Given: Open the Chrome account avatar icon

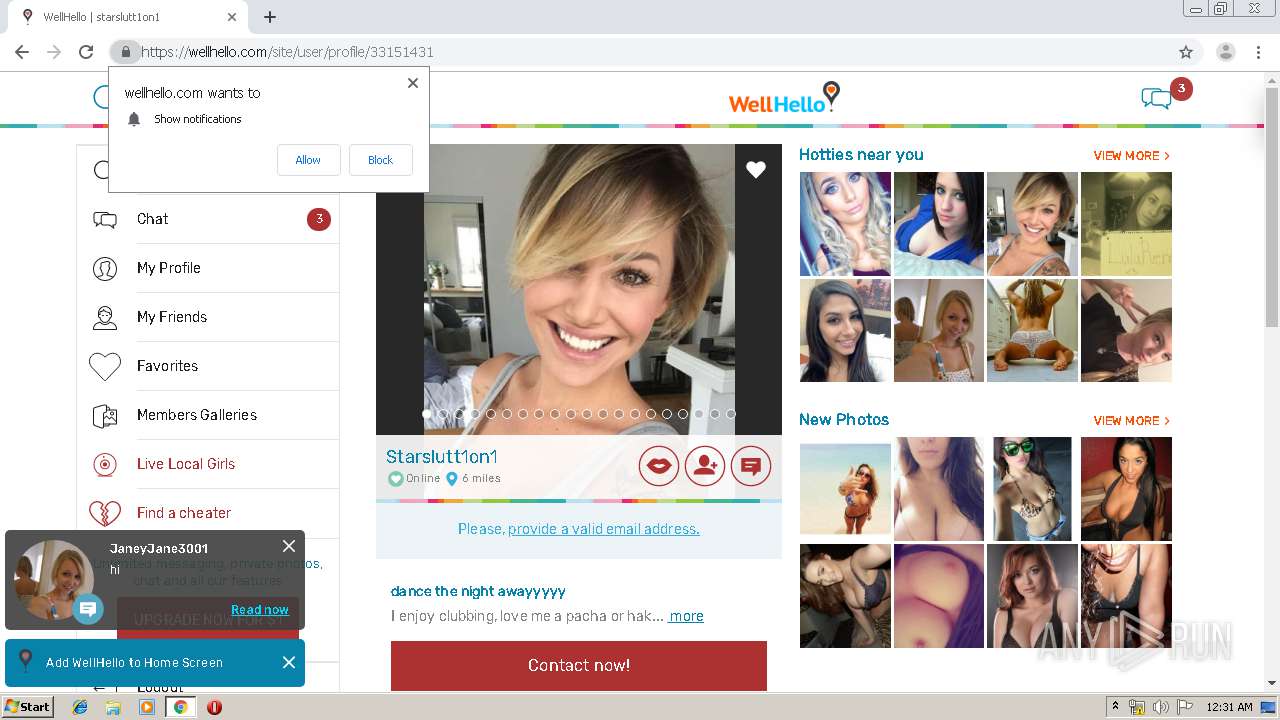Looking at the screenshot, I should click(x=1226, y=52).
